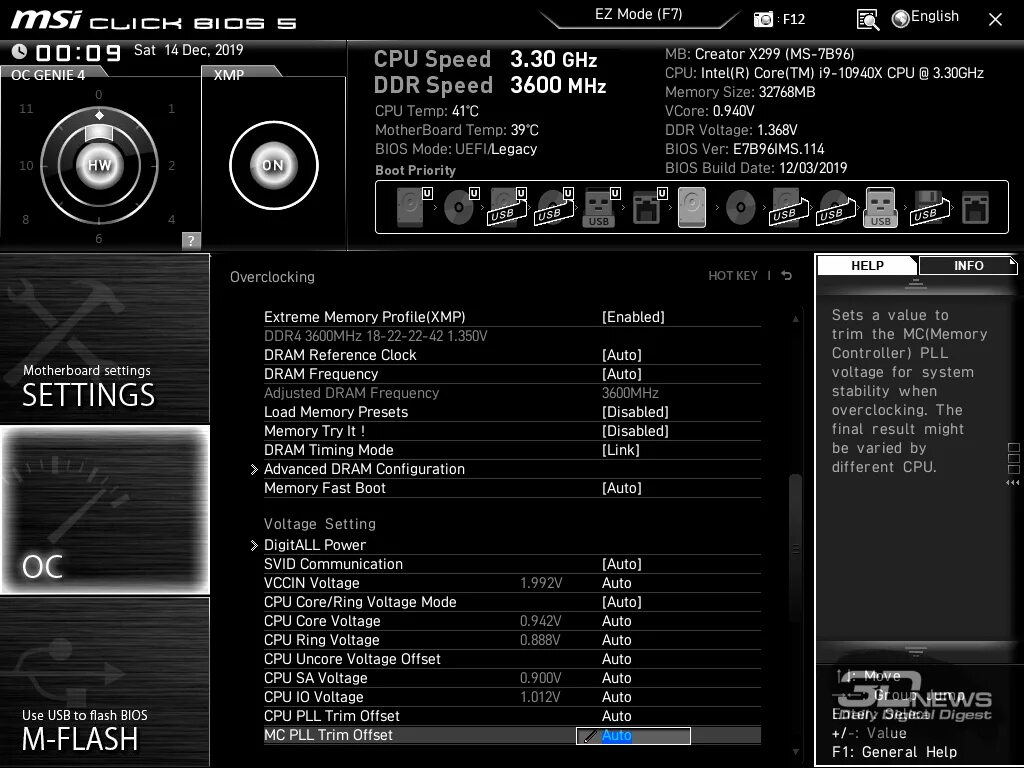The width and height of the screenshot is (1024, 768).
Task: Click the CPU PLL Trim Offset Auto value
Action: point(616,716)
